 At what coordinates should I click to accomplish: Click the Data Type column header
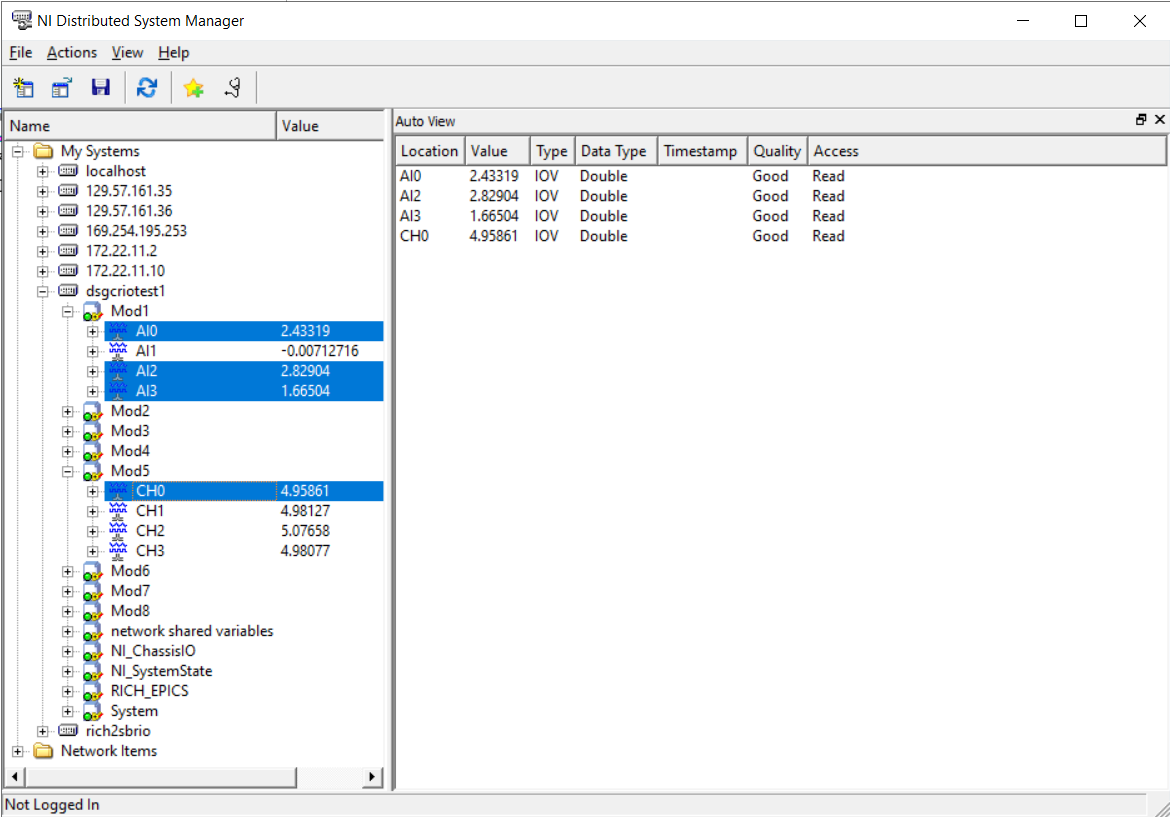pyautogui.click(x=616, y=151)
